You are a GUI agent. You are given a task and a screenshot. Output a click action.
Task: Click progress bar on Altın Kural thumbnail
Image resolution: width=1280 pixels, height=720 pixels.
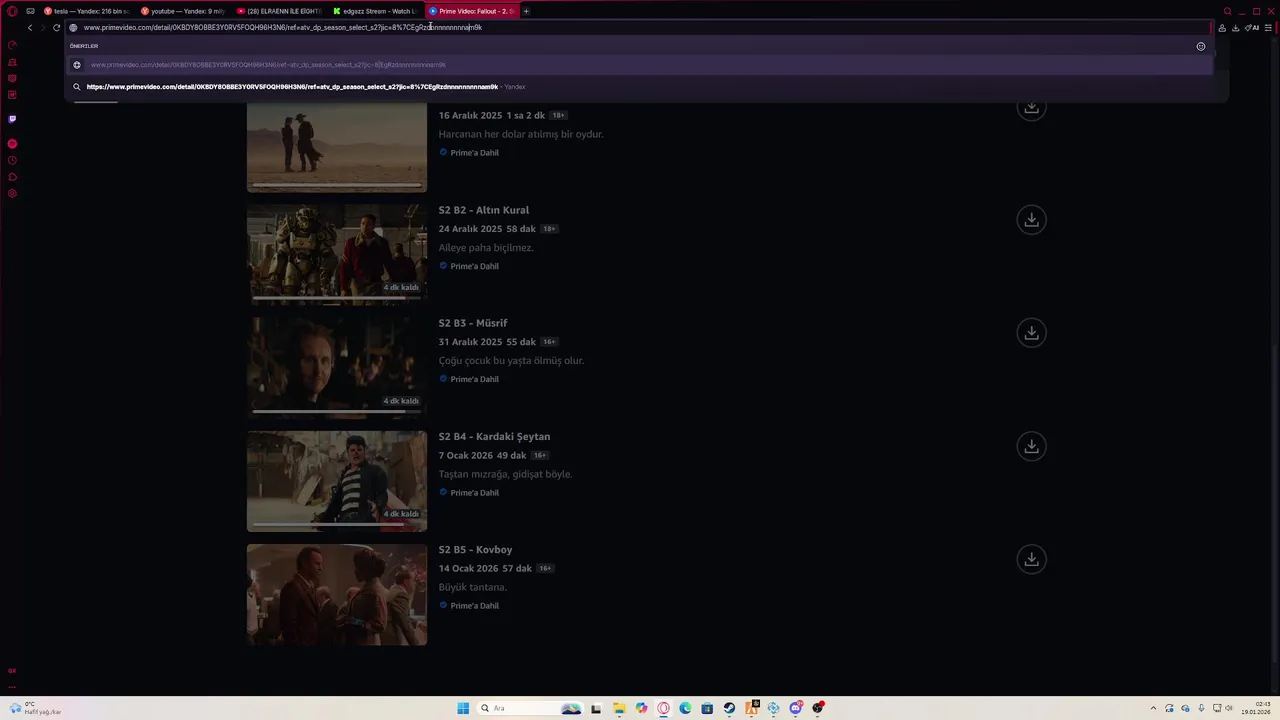(335, 297)
